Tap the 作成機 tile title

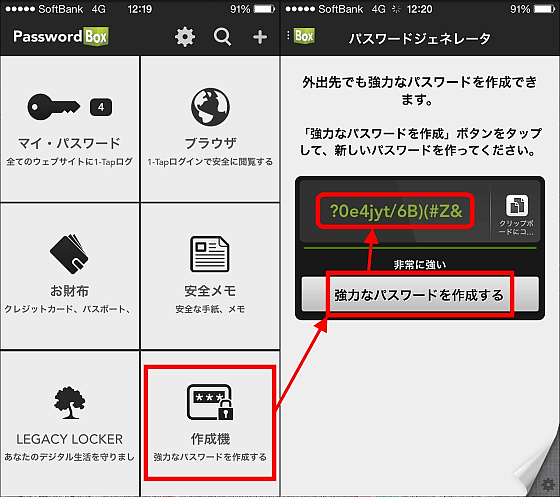point(210,439)
